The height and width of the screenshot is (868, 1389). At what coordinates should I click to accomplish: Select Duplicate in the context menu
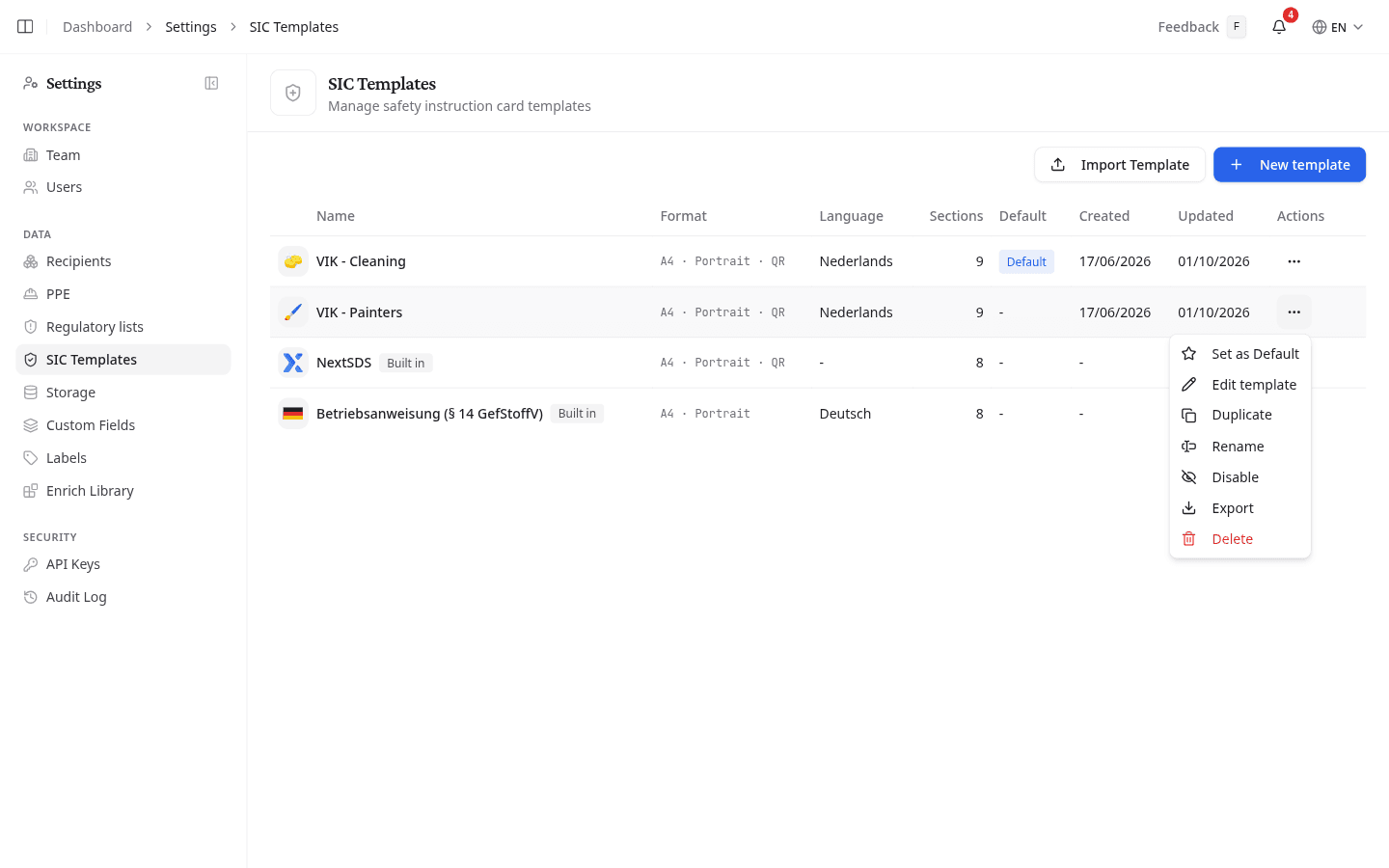coord(1240,415)
